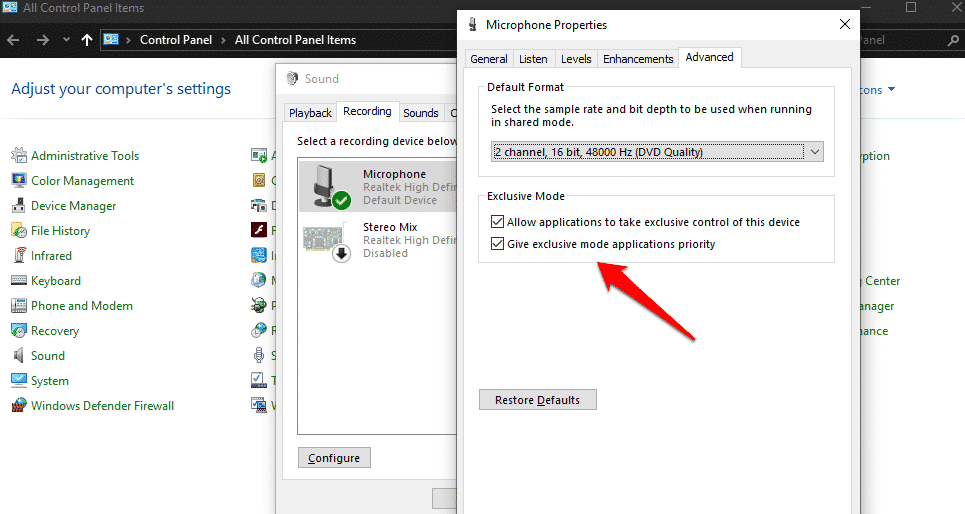965x514 pixels.
Task: Click Control Panel breadcrumb in address bar
Action: pos(176,40)
